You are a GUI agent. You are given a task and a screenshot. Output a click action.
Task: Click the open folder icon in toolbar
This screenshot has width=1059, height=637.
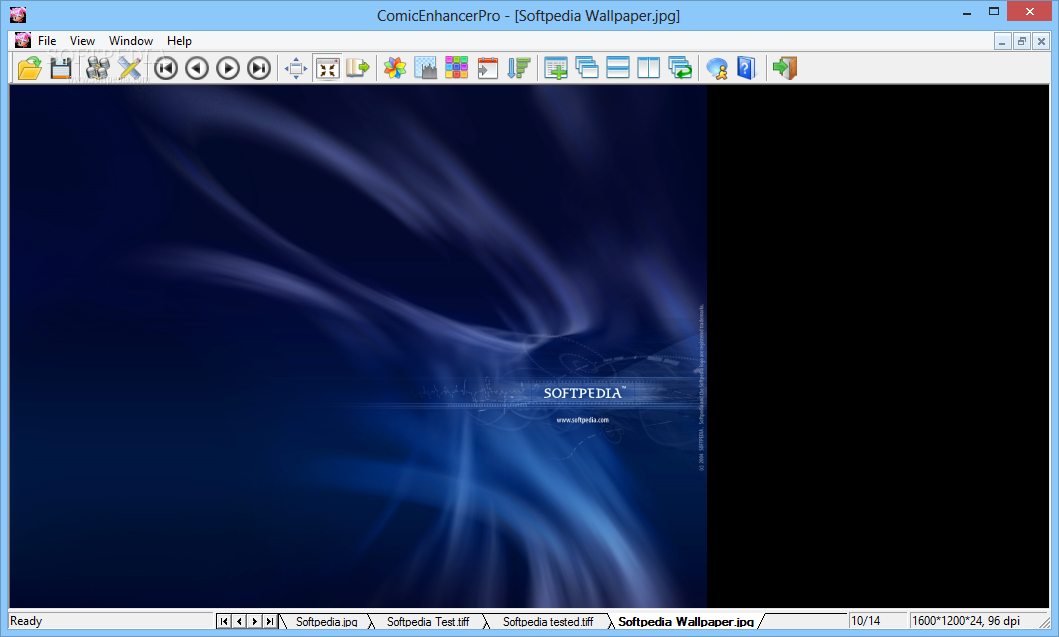click(x=29, y=68)
